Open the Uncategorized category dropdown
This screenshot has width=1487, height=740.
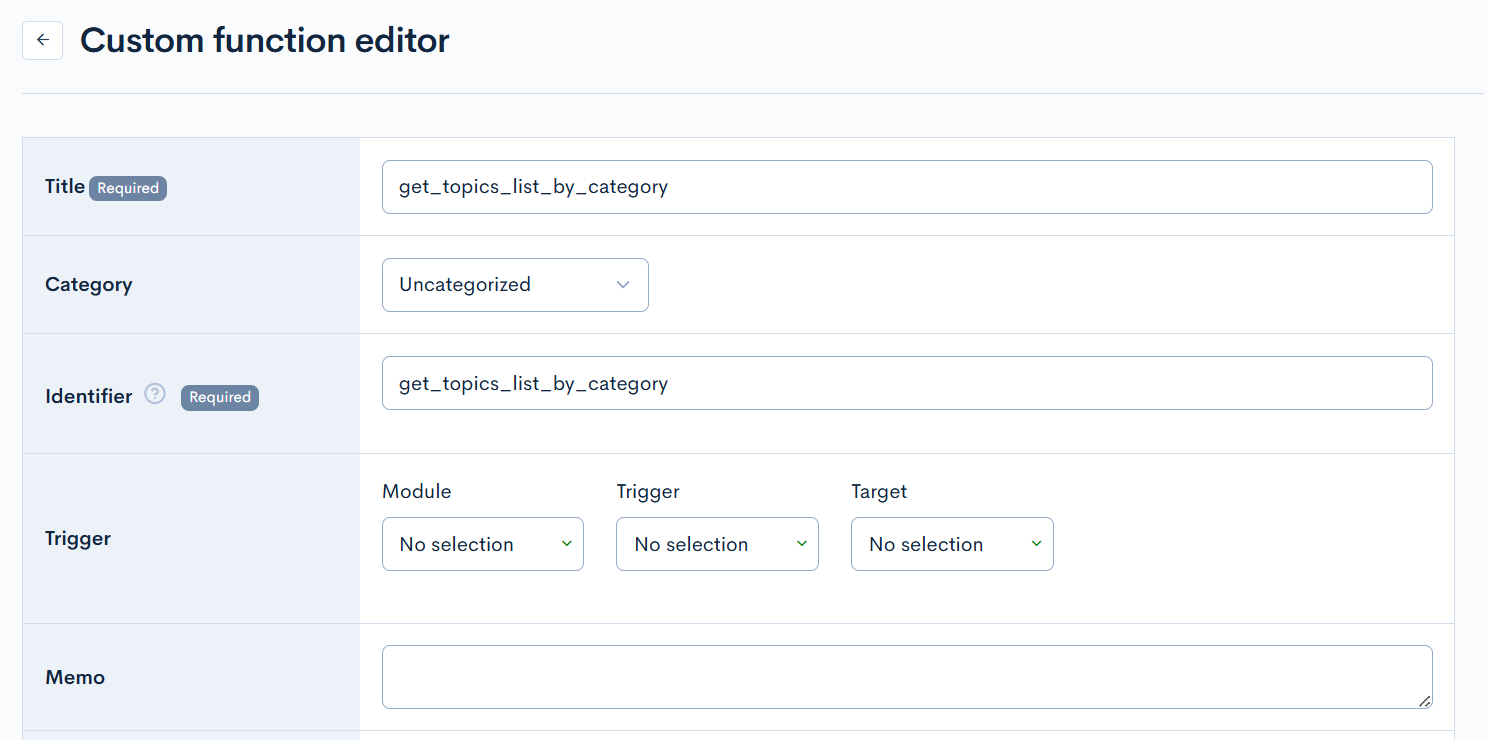(x=514, y=285)
